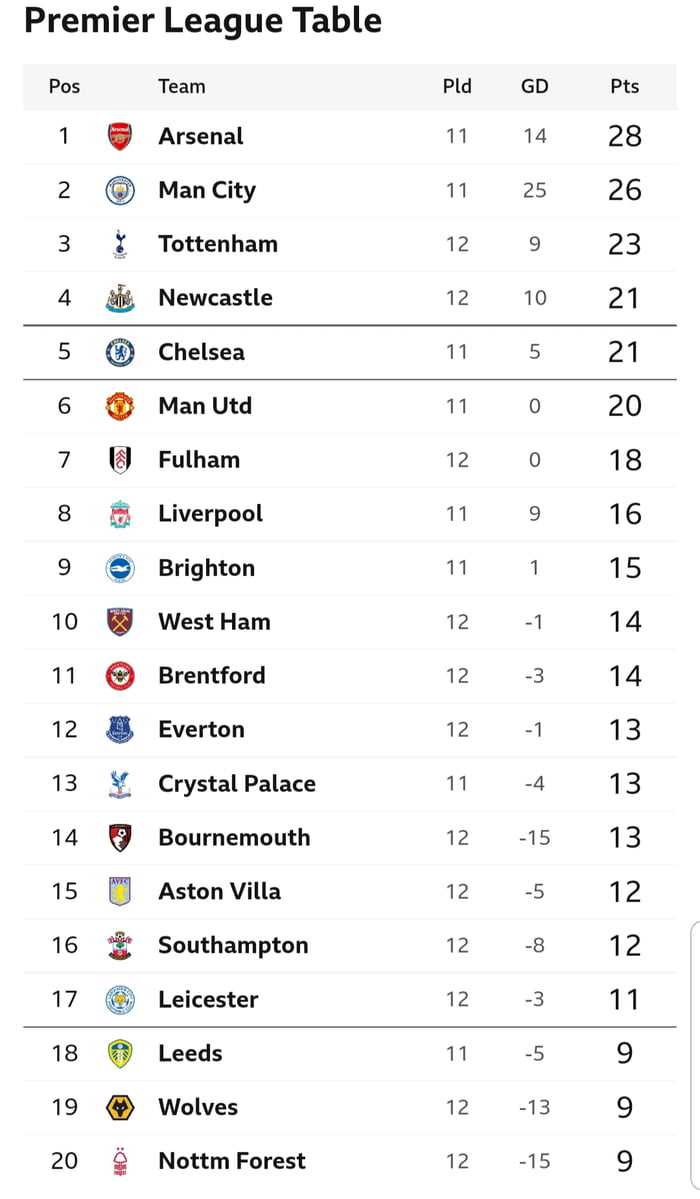Open the Aston Villa team link
700x1199 pixels.
pyautogui.click(x=219, y=892)
